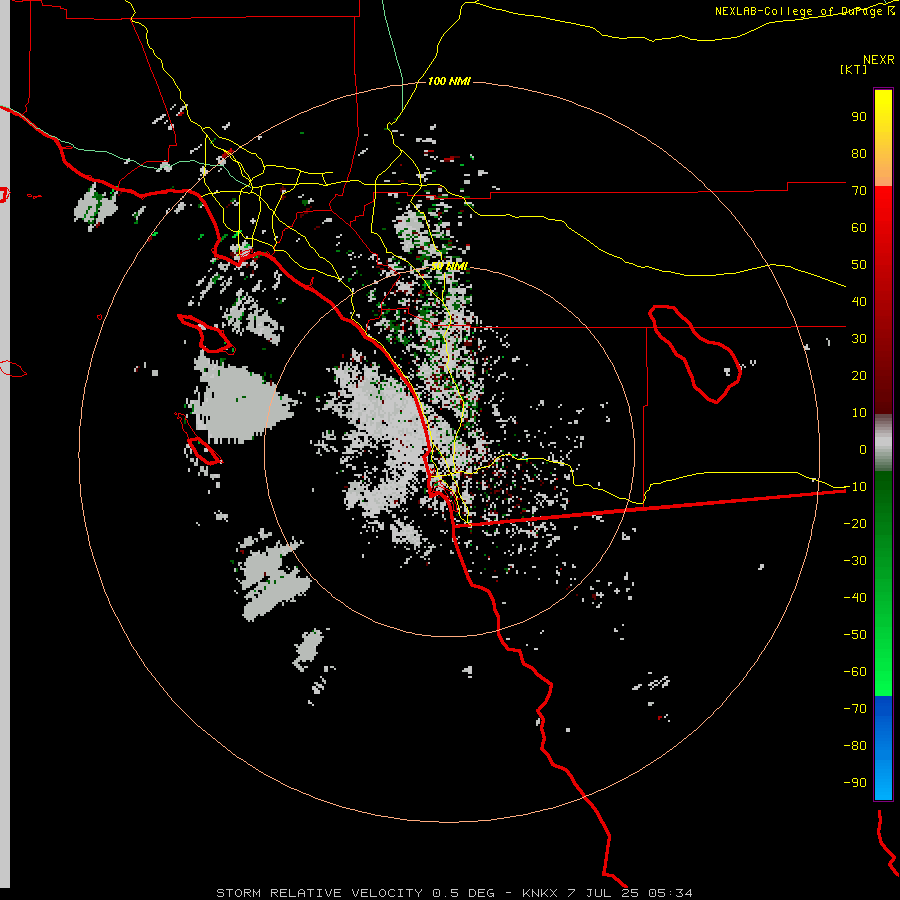Pick the gray zero-velocity color bar segment

coord(883,443)
